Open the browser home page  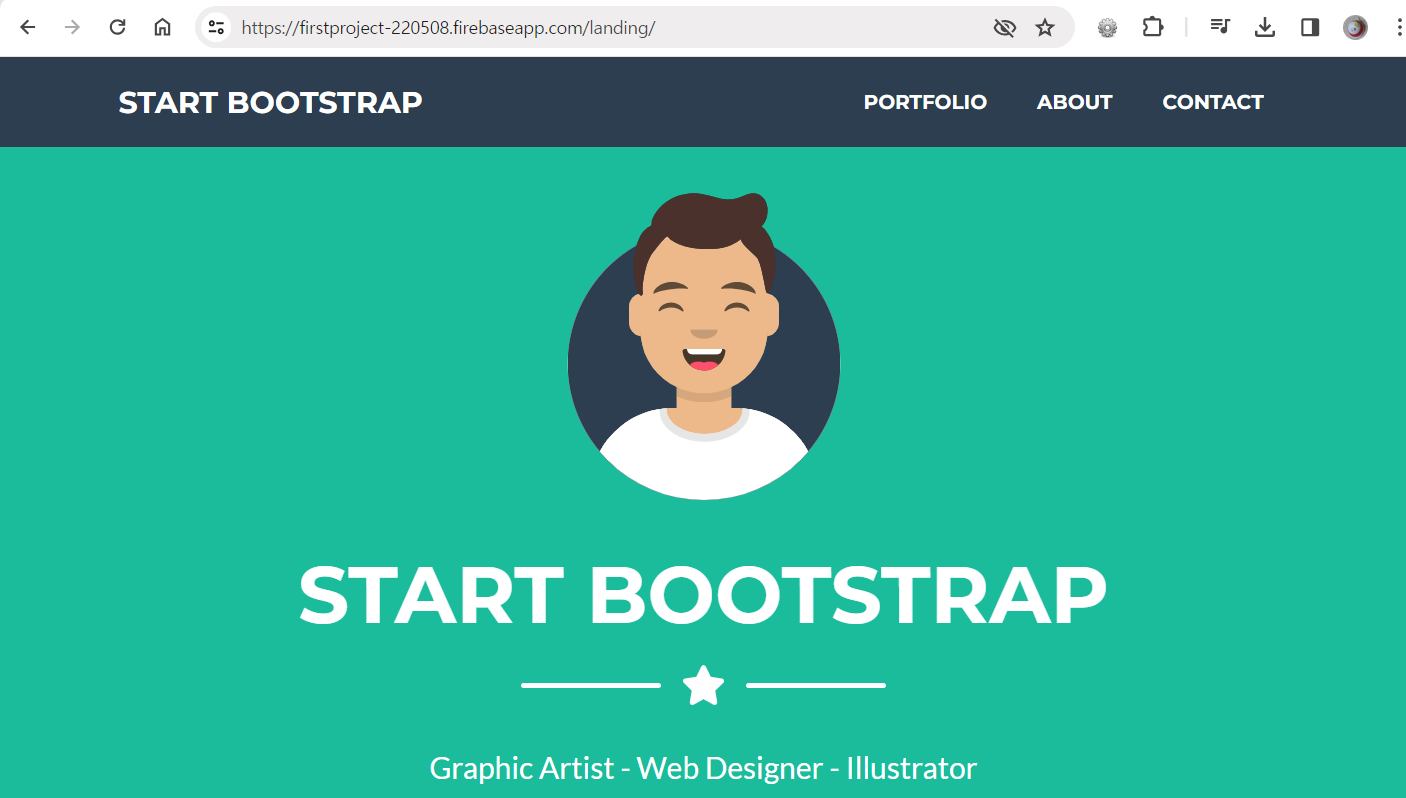[162, 27]
